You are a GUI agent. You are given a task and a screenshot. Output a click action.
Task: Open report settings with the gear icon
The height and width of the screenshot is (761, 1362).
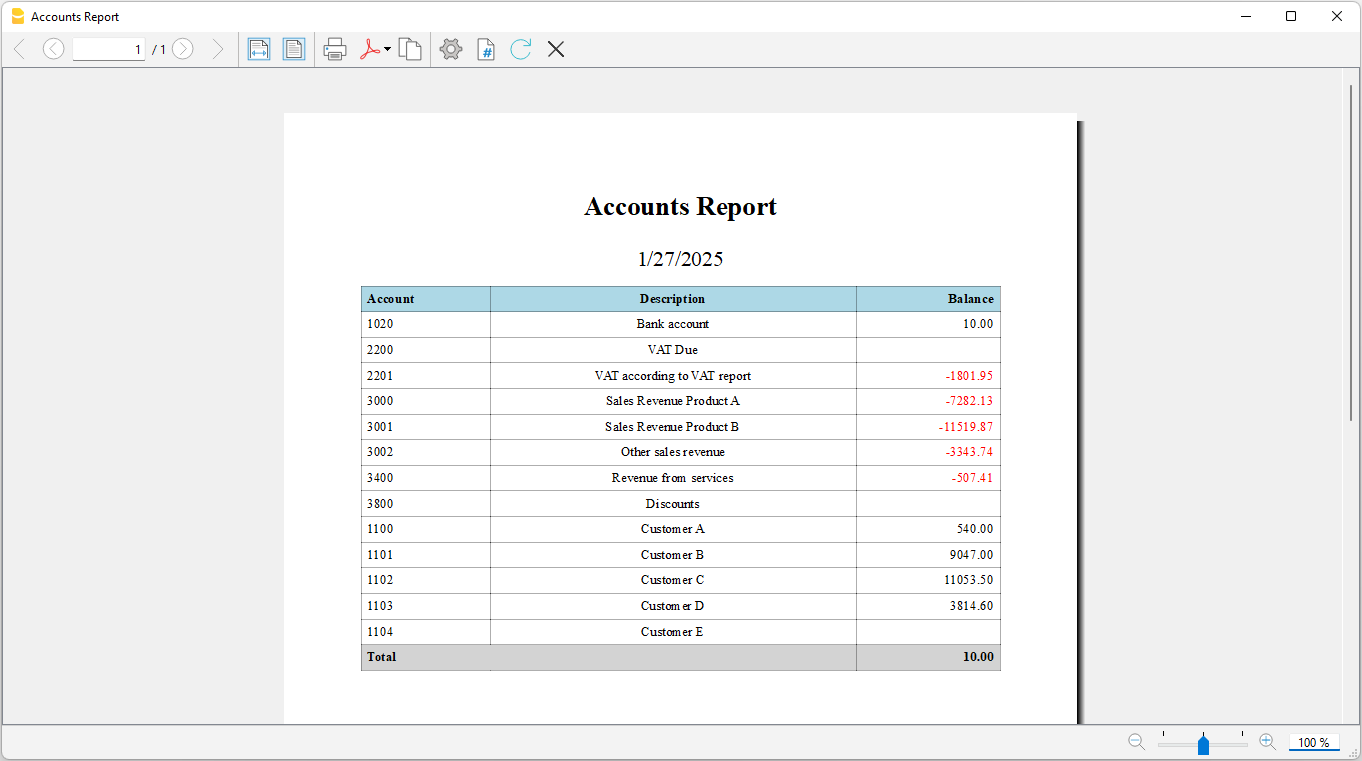[x=450, y=48]
